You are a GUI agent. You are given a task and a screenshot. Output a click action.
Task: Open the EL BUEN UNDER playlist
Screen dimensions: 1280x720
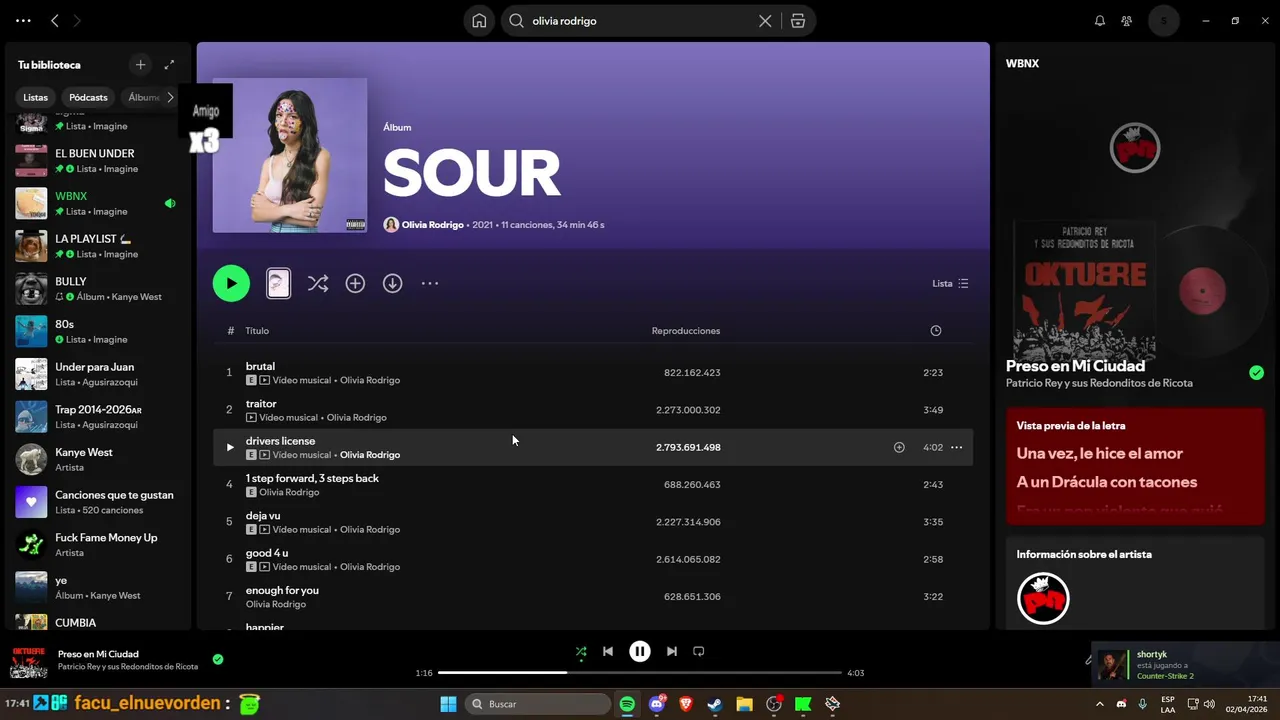(98, 160)
